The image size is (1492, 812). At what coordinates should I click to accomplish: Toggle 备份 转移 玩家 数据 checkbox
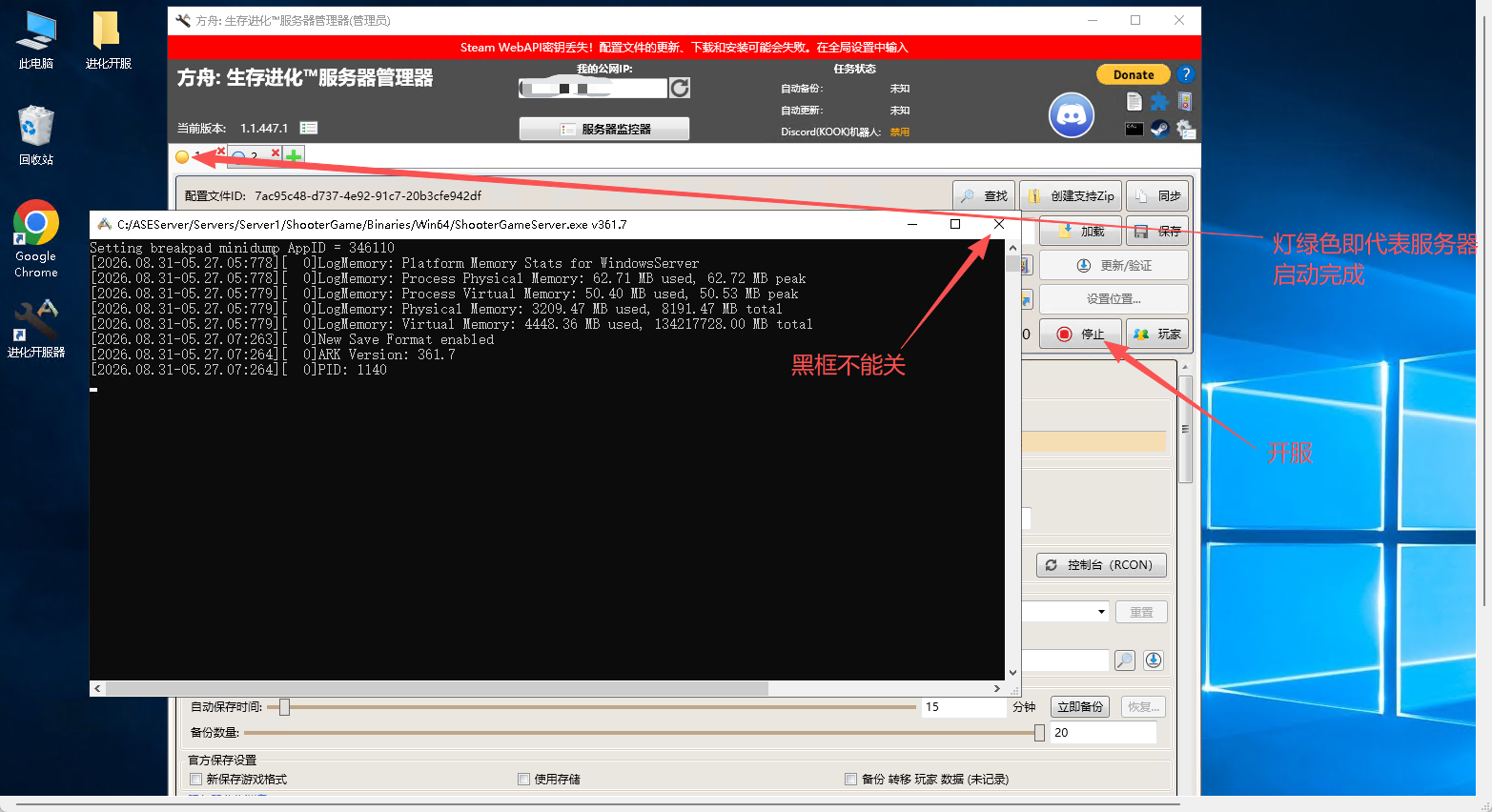coord(850,780)
